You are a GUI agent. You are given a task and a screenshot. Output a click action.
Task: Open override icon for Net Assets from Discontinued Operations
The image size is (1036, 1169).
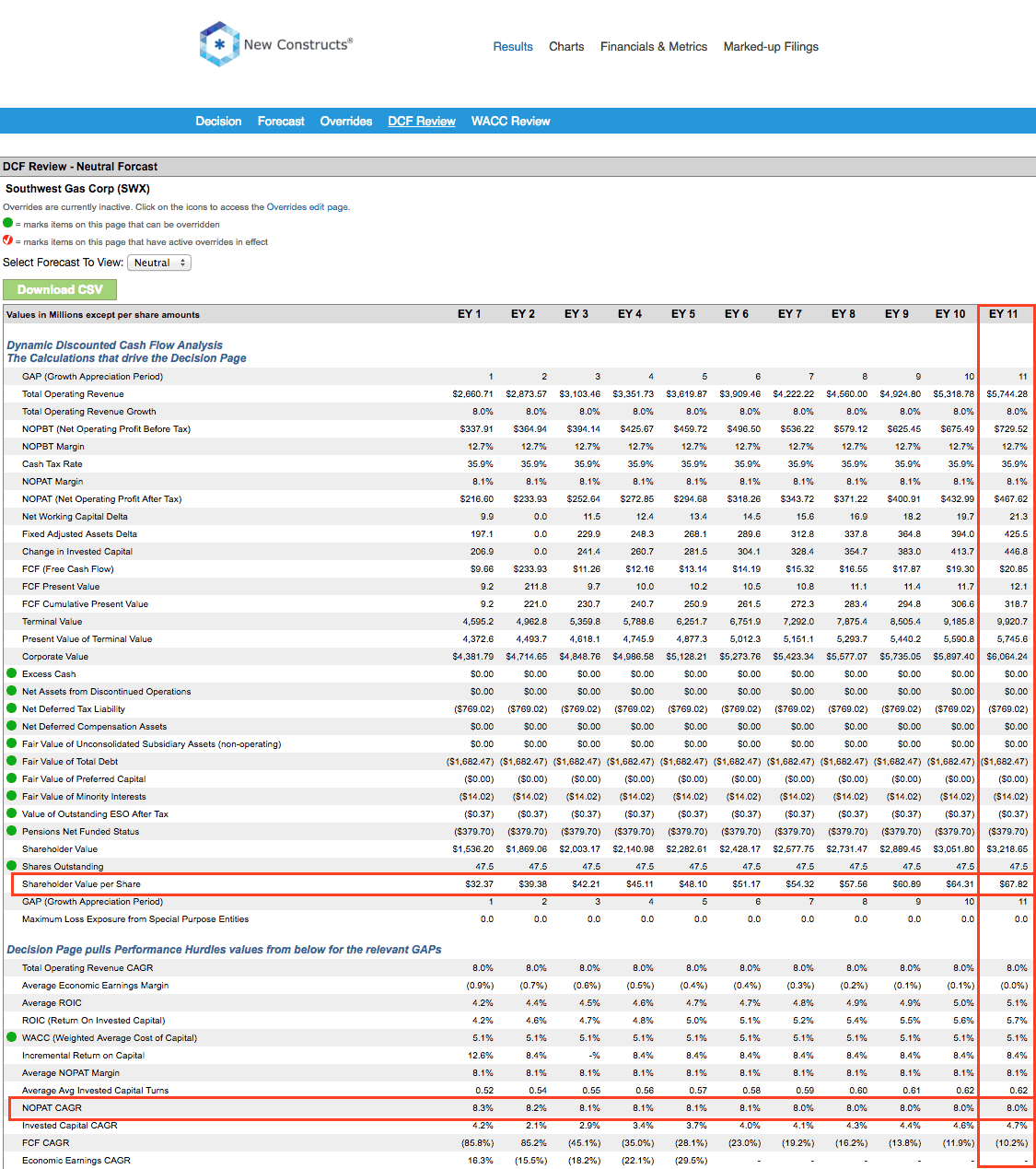(x=12, y=691)
